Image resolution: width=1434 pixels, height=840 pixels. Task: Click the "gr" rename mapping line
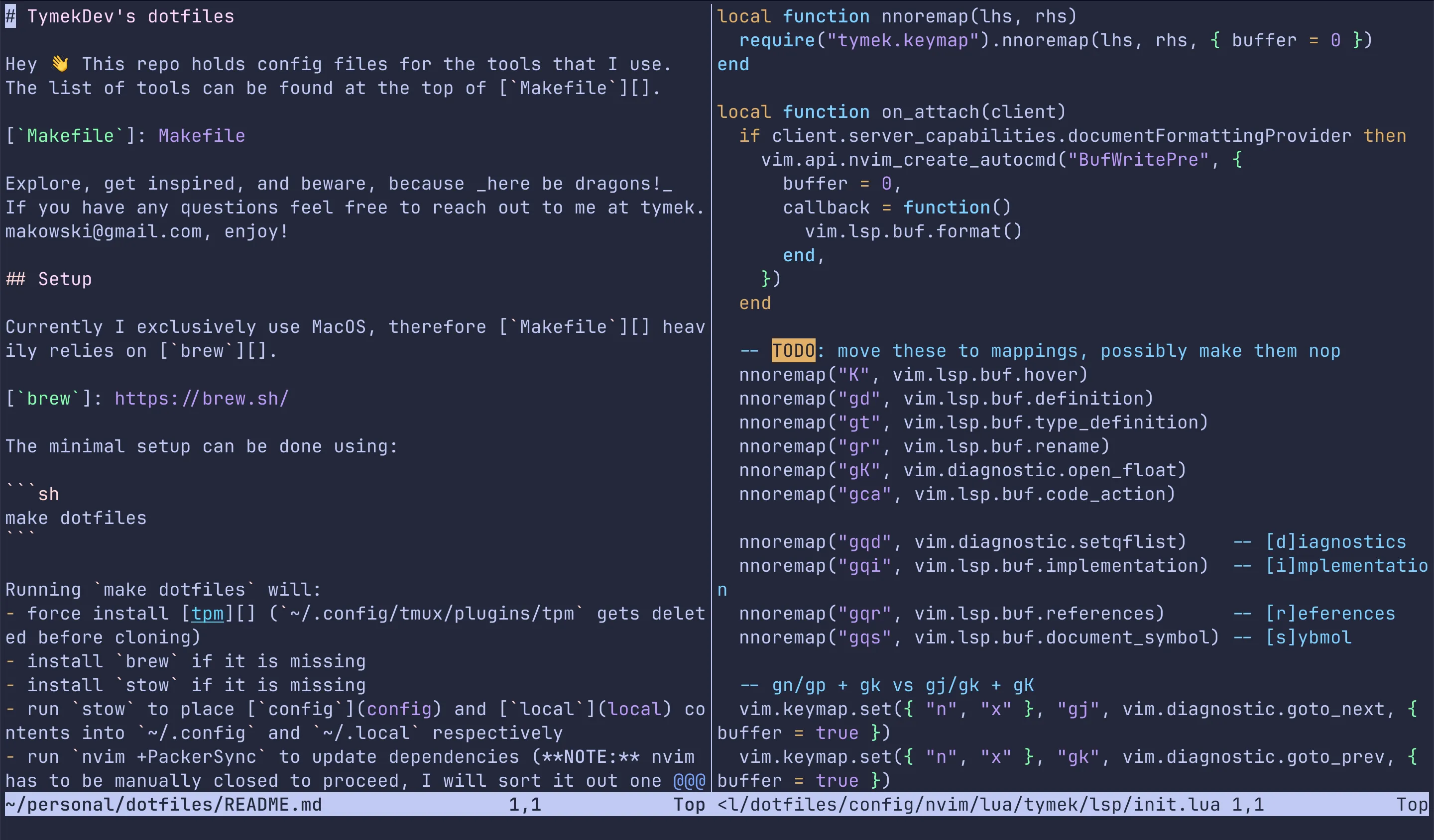[x=924, y=446]
